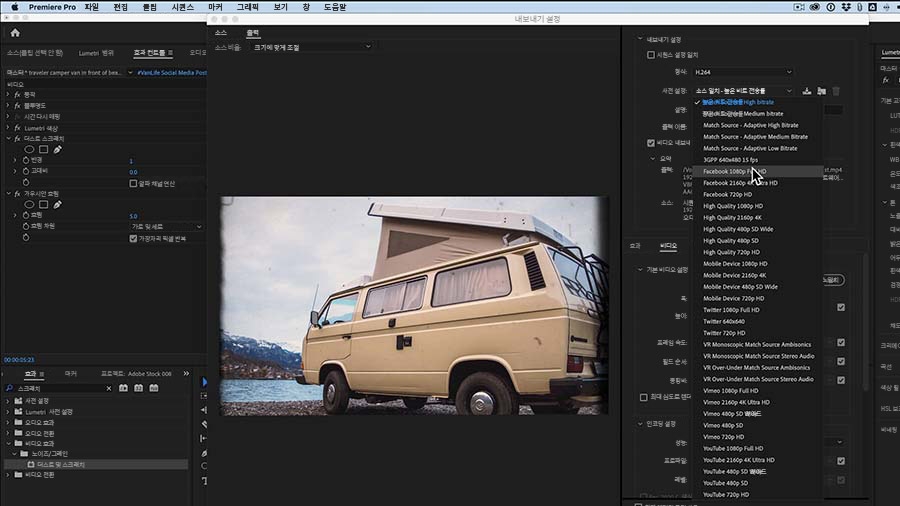Select ellipse mask tool under 더스트 스크래치
The width and height of the screenshot is (900, 506).
29,149
